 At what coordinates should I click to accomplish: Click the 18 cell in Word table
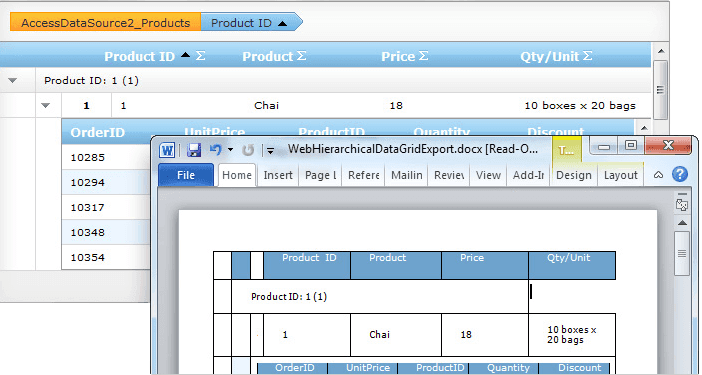tap(485, 335)
